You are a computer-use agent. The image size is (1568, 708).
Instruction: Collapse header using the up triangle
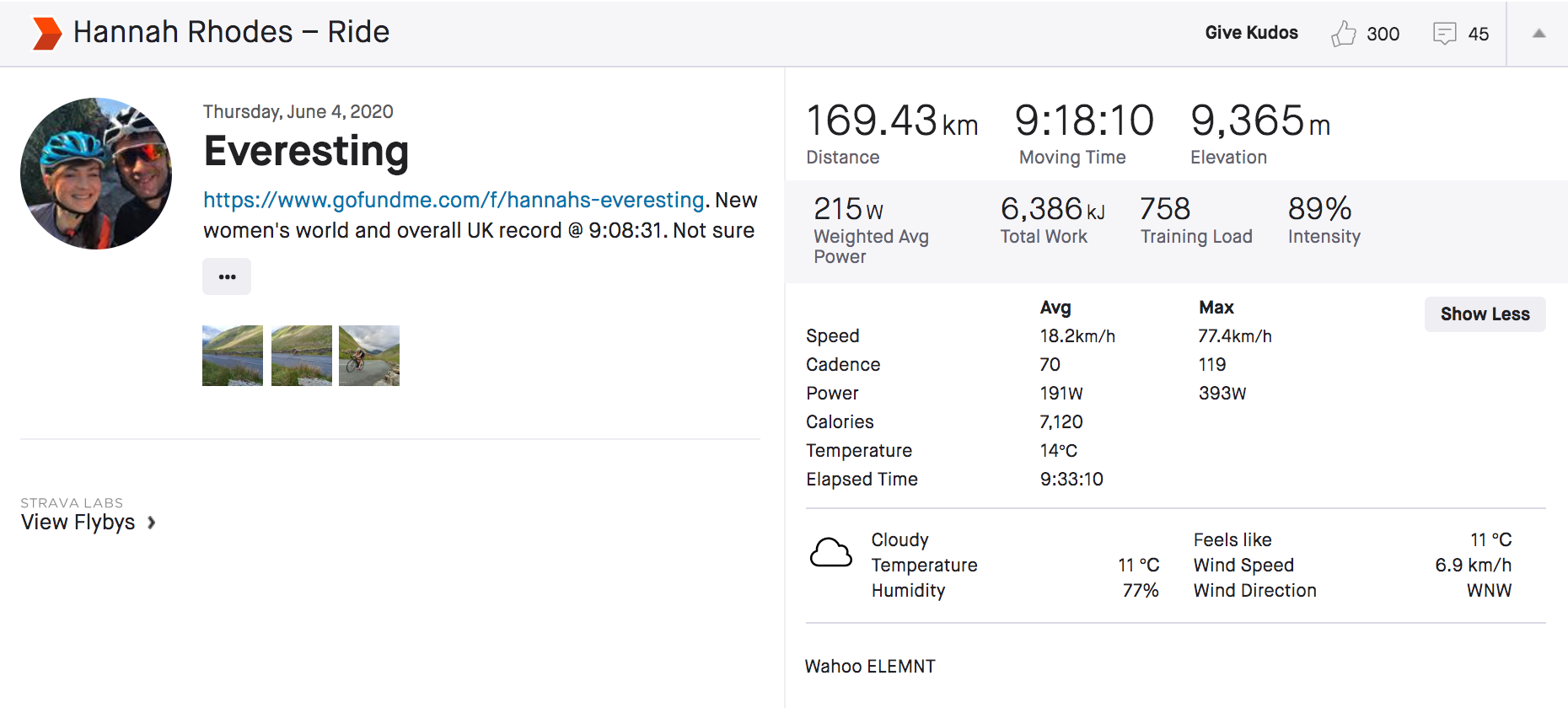pyautogui.click(x=1538, y=34)
